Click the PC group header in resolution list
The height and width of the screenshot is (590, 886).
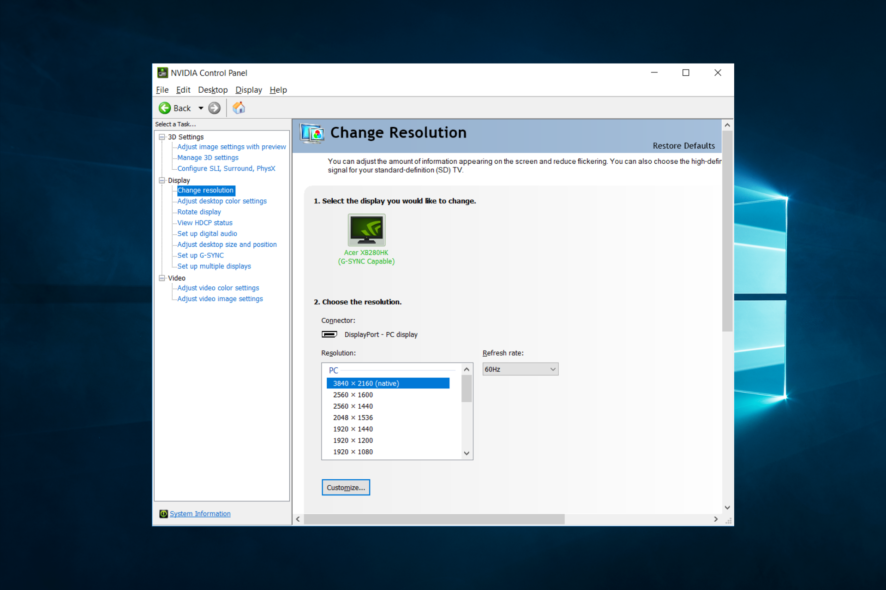pyautogui.click(x=333, y=371)
